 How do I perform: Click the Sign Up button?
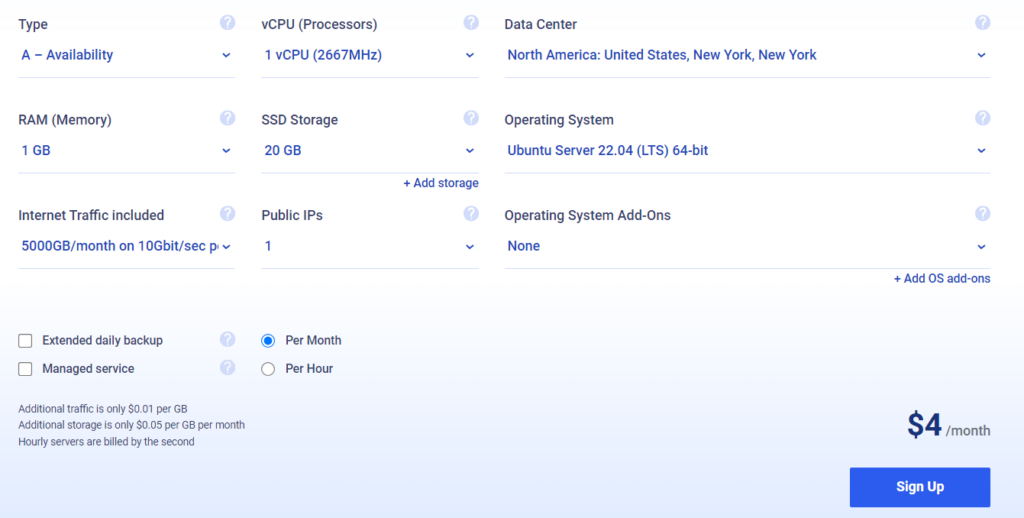[x=919, y=487]
